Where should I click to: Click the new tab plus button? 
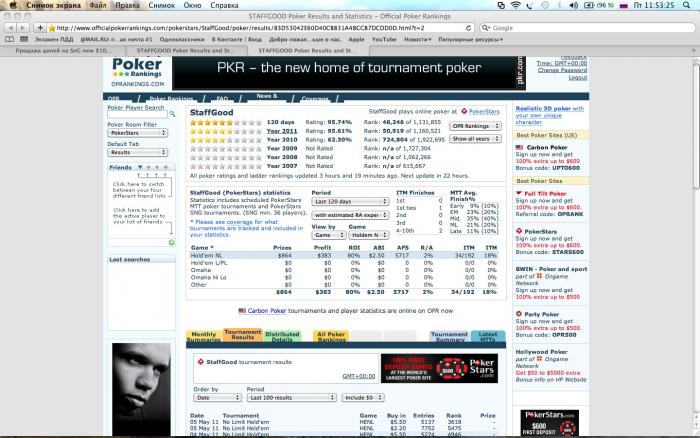point(693,50)
